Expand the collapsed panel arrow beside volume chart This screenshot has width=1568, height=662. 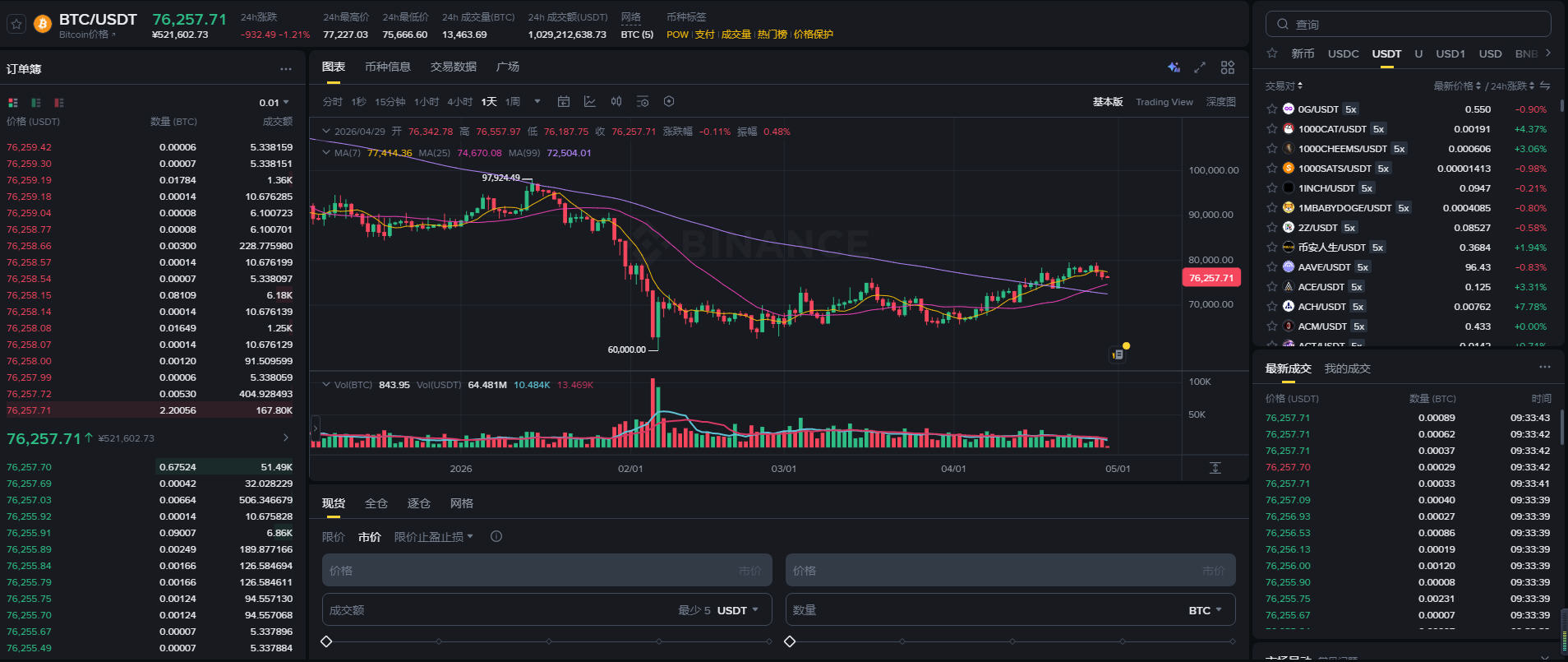(315, 428)
